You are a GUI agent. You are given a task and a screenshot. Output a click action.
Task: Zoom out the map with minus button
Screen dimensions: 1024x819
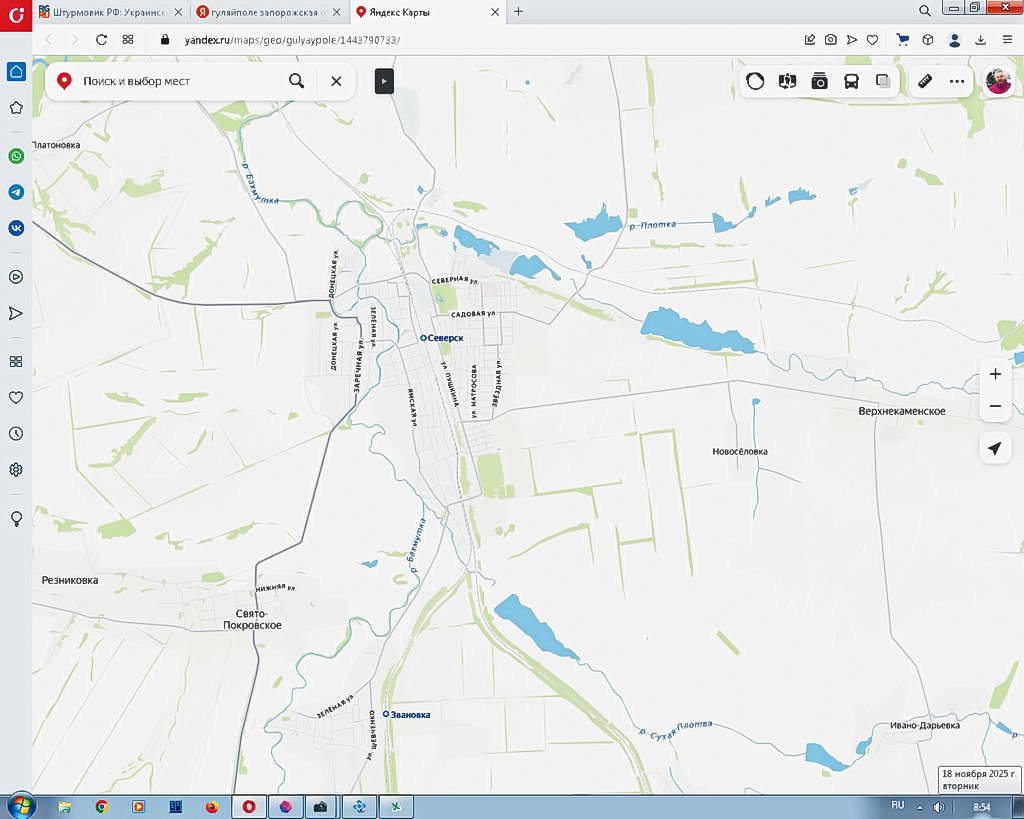(x=995, y=406)
